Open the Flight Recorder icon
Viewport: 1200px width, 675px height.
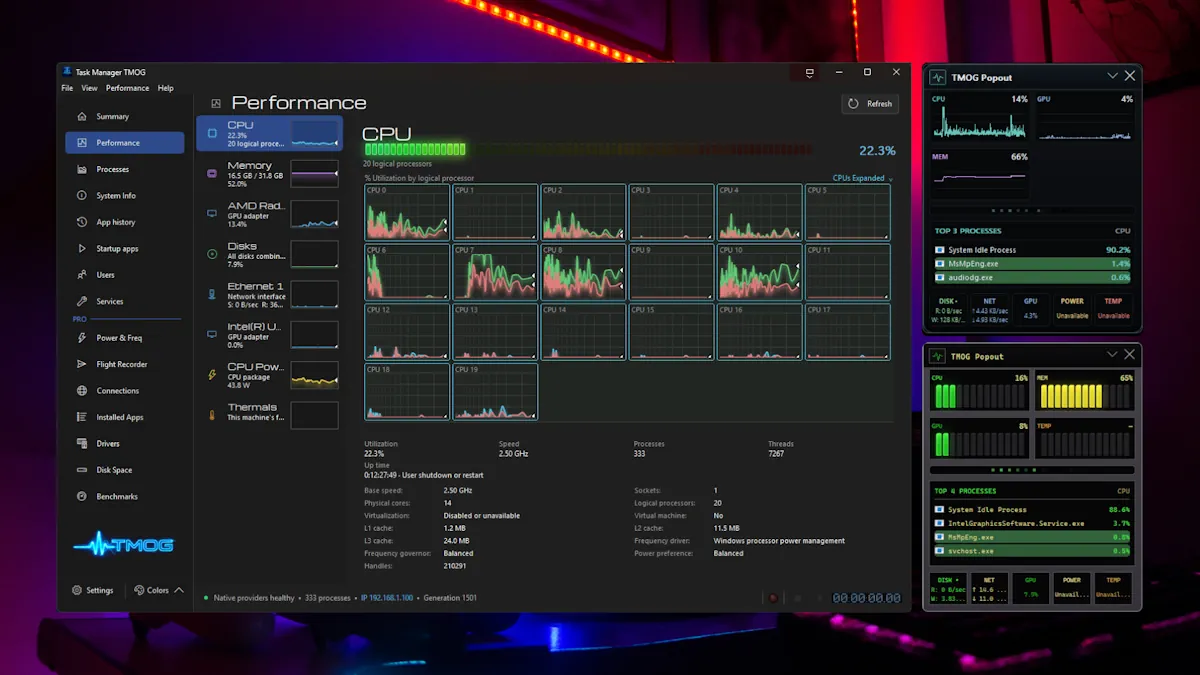pos(82,364)
